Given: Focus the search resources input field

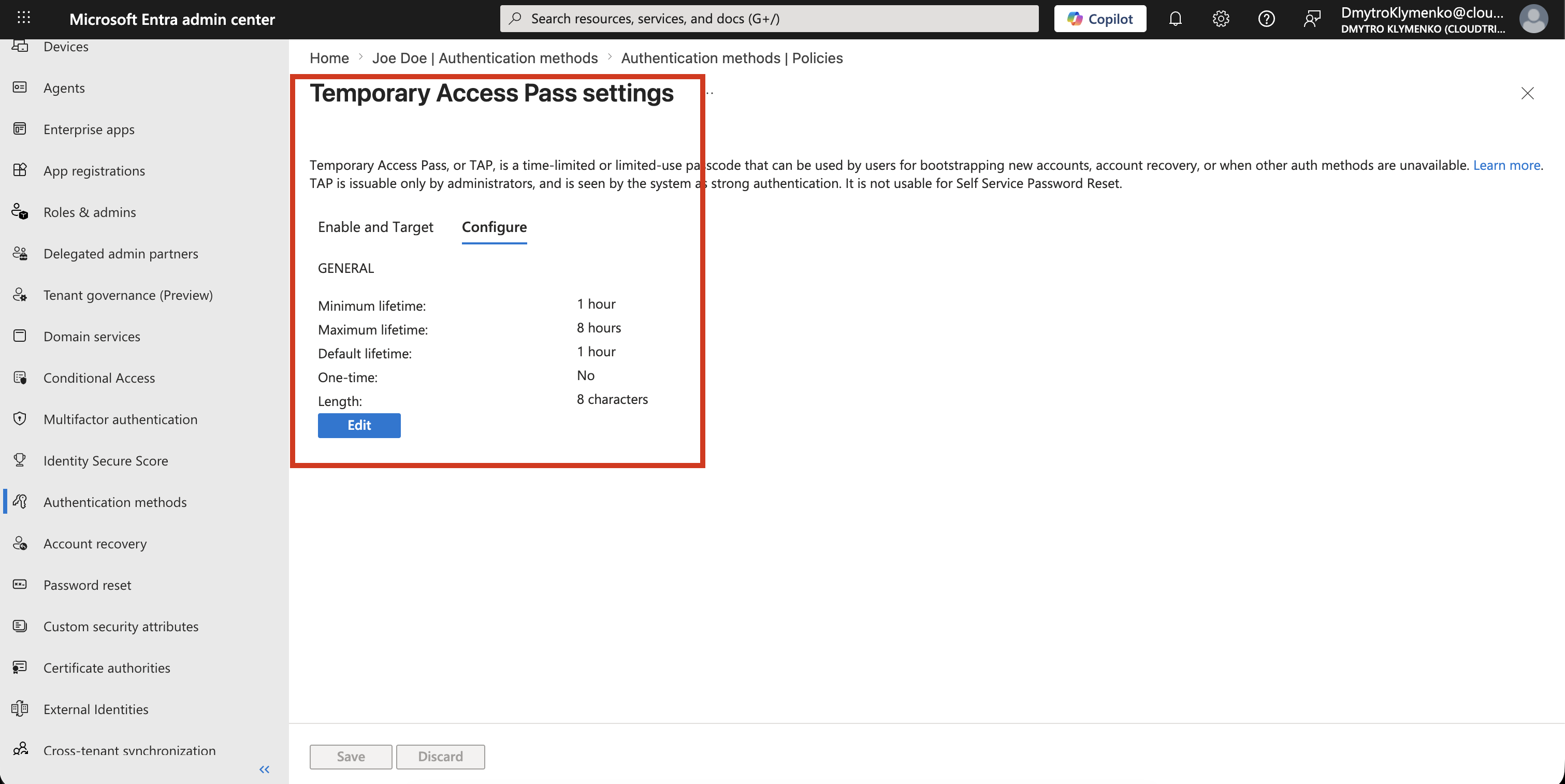Looking at the screenshot, I should (x=769, y=19).
